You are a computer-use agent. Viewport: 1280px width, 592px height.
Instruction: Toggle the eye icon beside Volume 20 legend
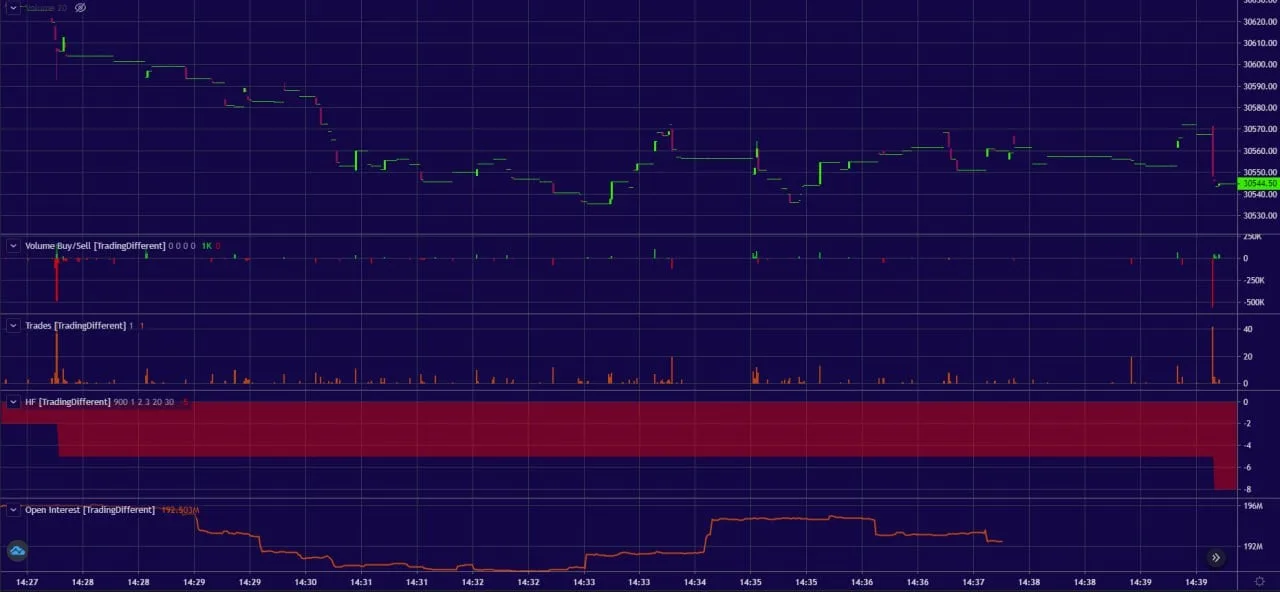click(81, 7)
